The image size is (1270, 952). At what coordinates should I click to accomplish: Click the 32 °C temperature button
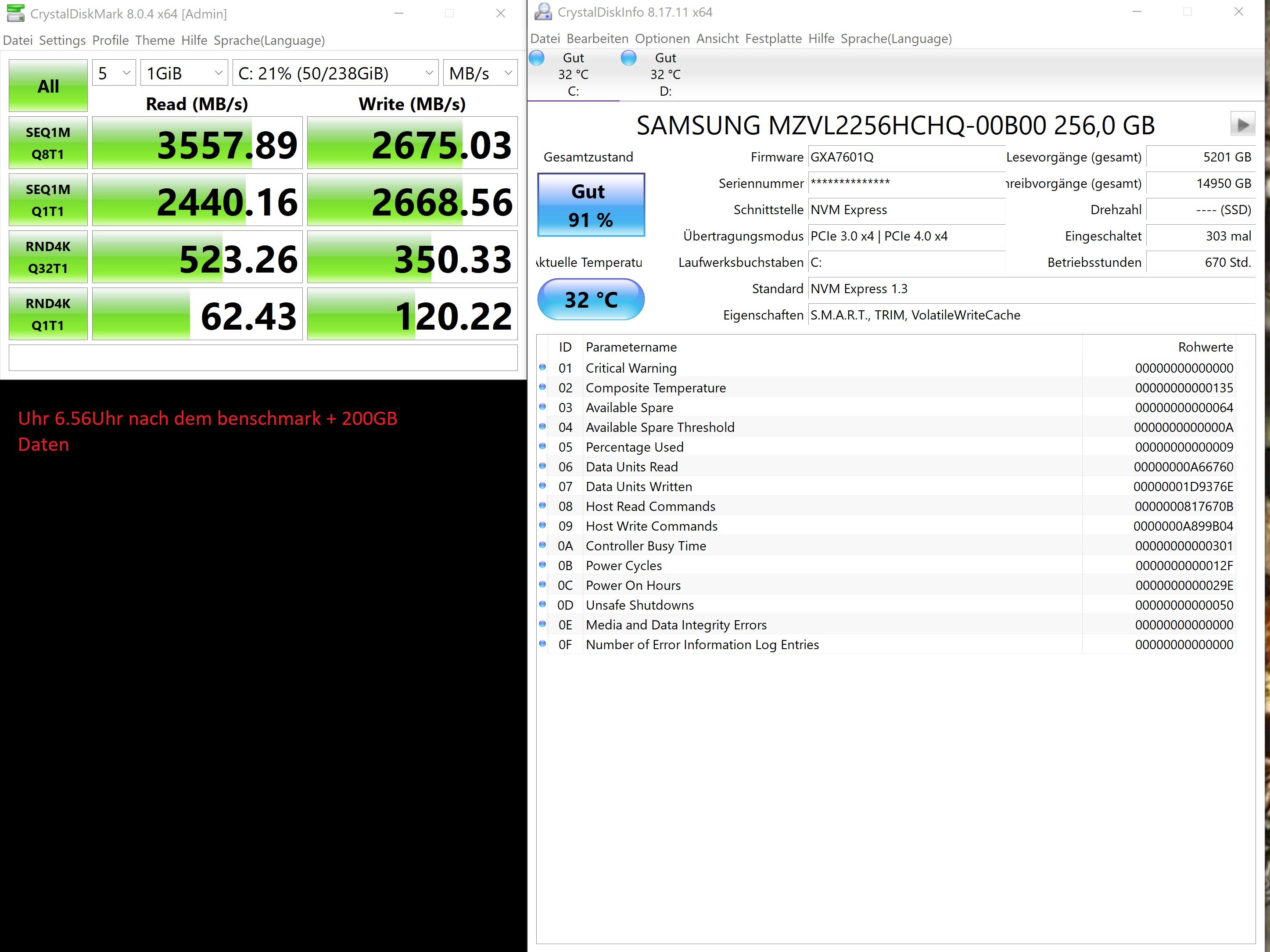coord(591,299)
